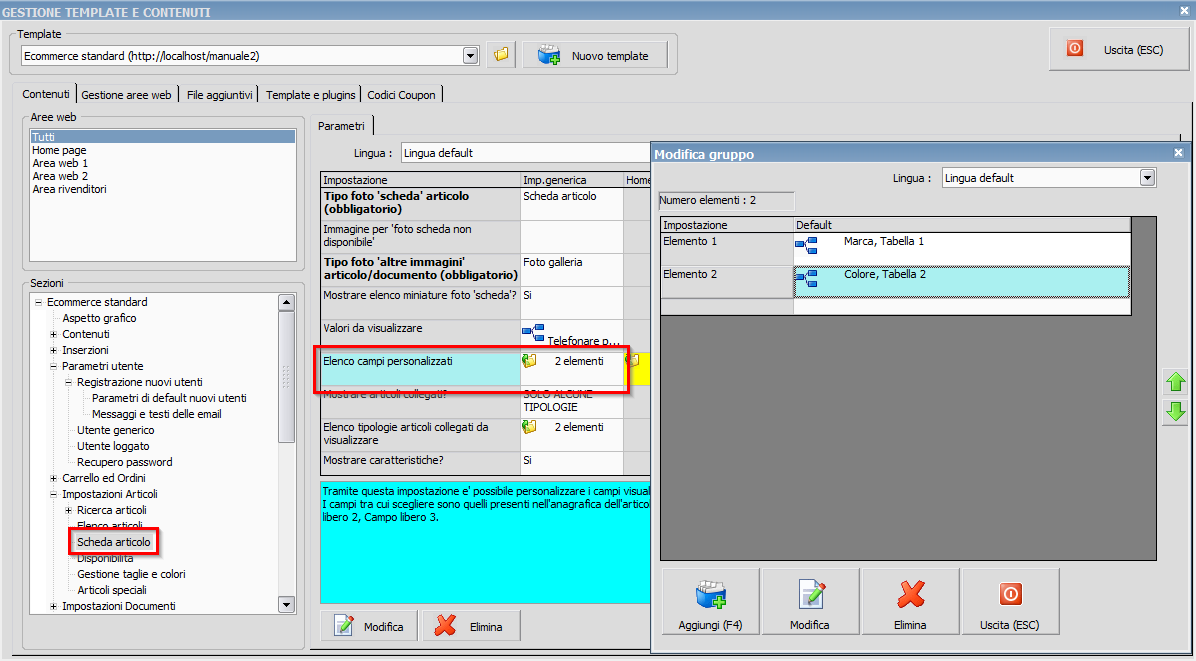Image resolution: width=1196 pixels, height=661 pixels.
Task: Click Aggiungi (F4) button
Action: [x=710, y=602]
